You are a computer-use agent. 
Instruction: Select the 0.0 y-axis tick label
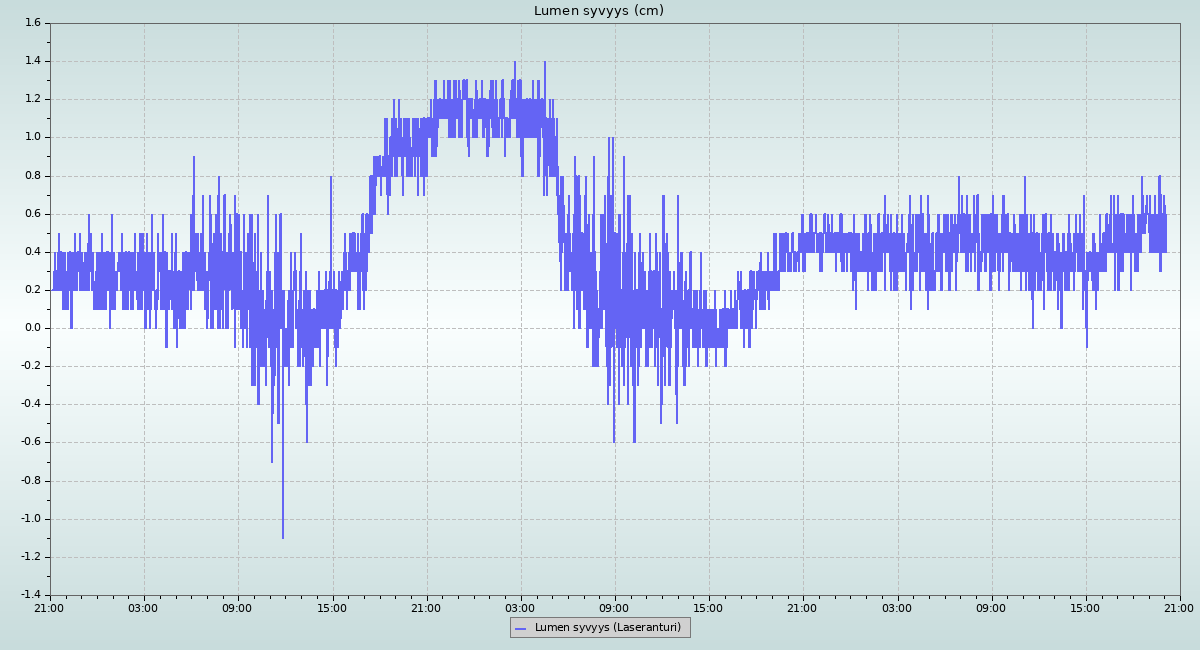pyautogui.click(x=32, y=328)
